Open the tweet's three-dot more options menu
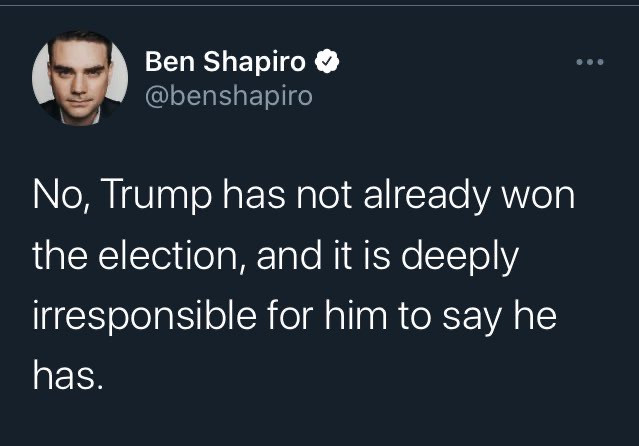 pos(590,62)
